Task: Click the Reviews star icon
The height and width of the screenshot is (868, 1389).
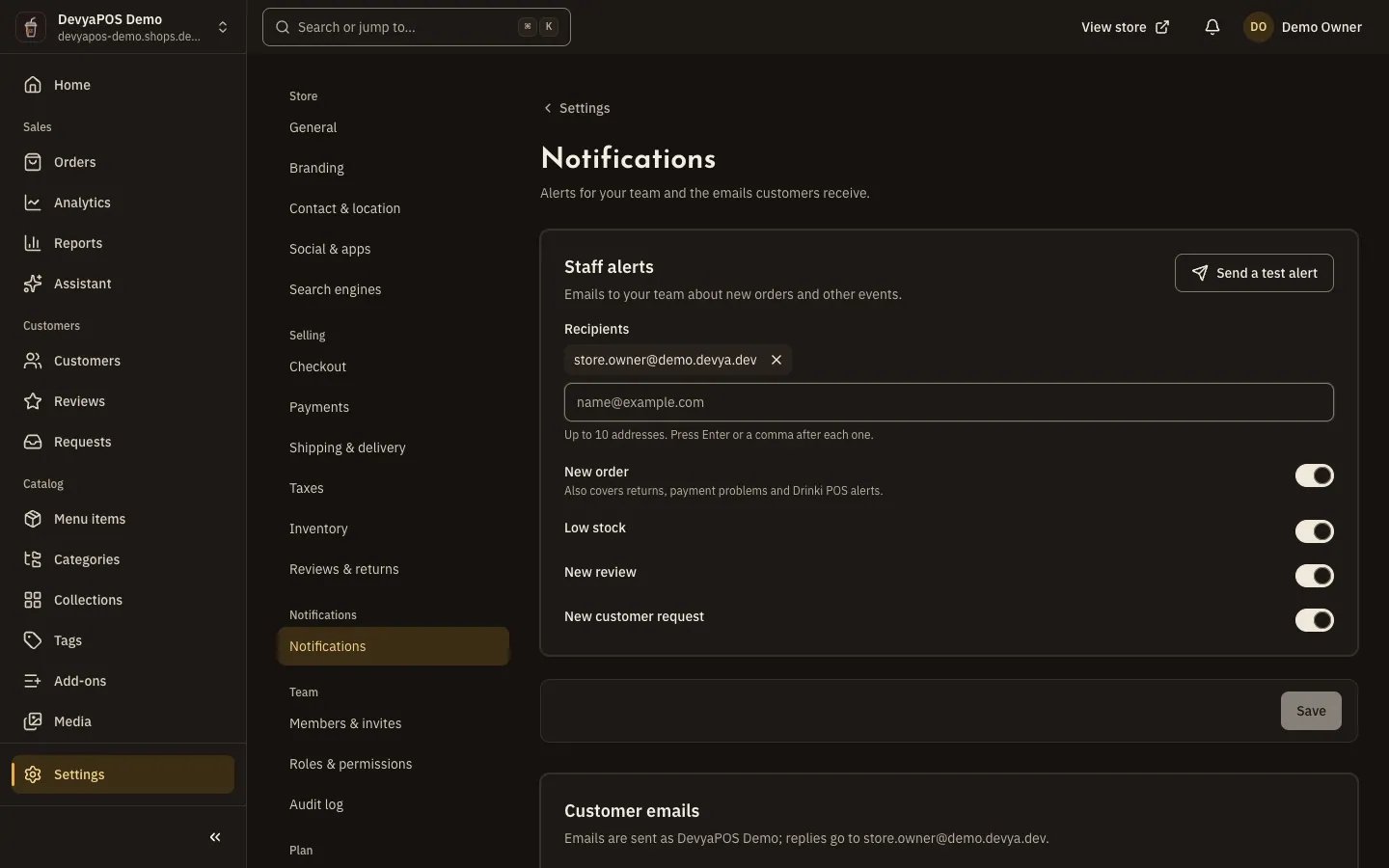Action: click(x=33, y=401)
